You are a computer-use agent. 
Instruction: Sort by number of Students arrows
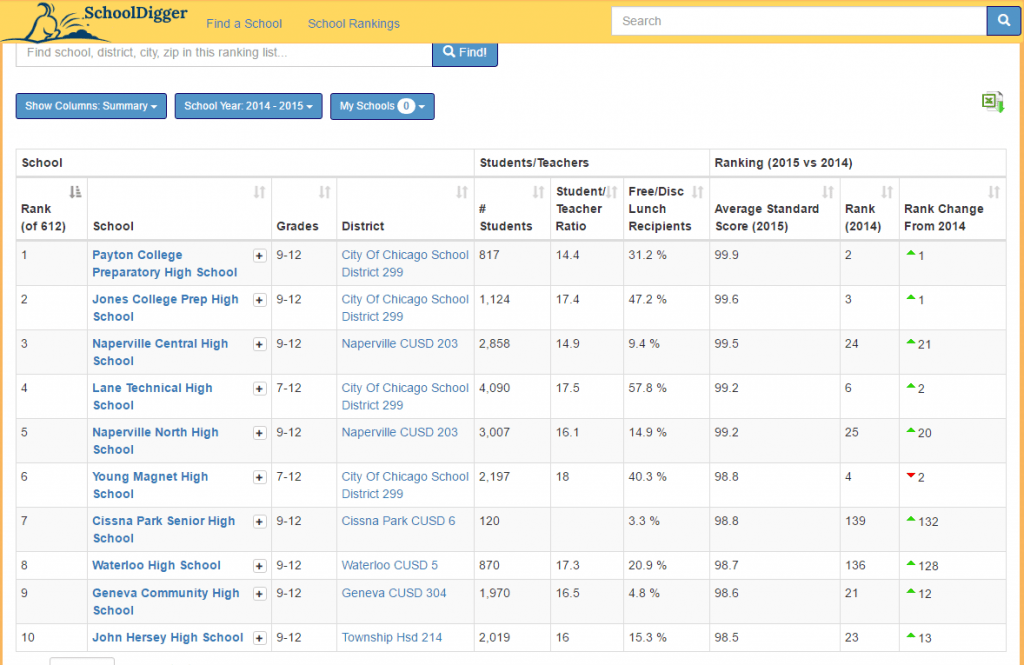pyautogui.click(x=538, y=192)
